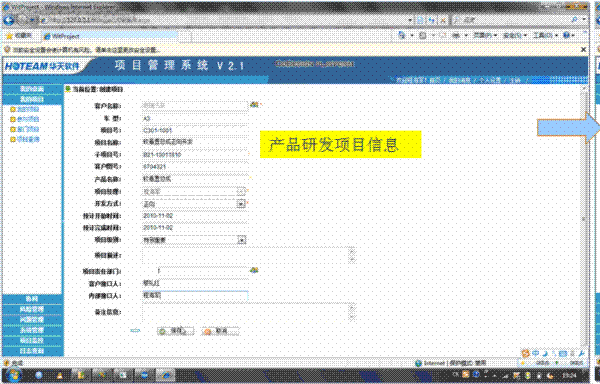Click the IE compatibility view icon

point(421,20)
